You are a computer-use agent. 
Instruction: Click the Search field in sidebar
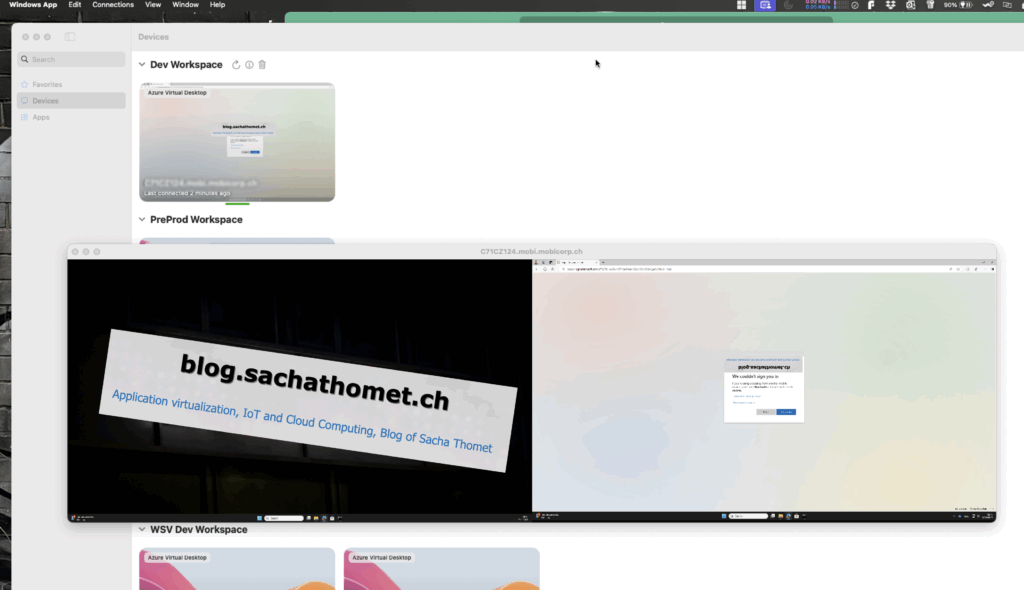coord(71,60)
